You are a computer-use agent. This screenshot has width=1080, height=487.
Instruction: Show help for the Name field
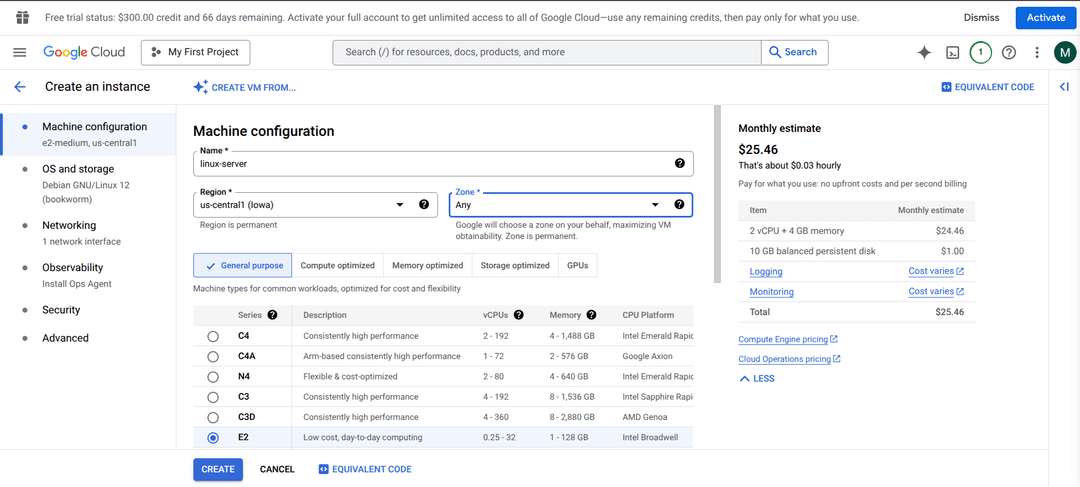coord(680,163)
